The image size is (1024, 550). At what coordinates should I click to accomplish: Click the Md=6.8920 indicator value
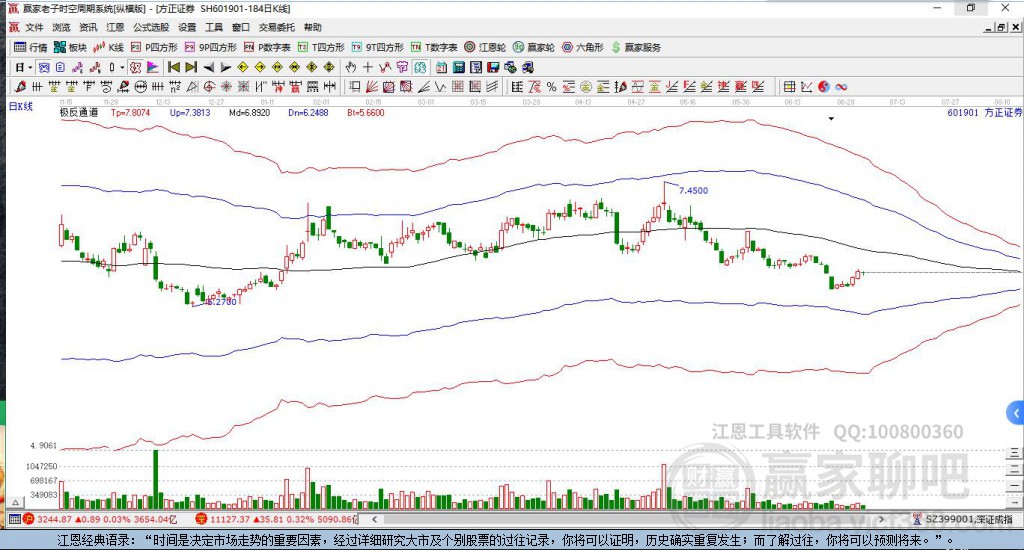[249, 112]
